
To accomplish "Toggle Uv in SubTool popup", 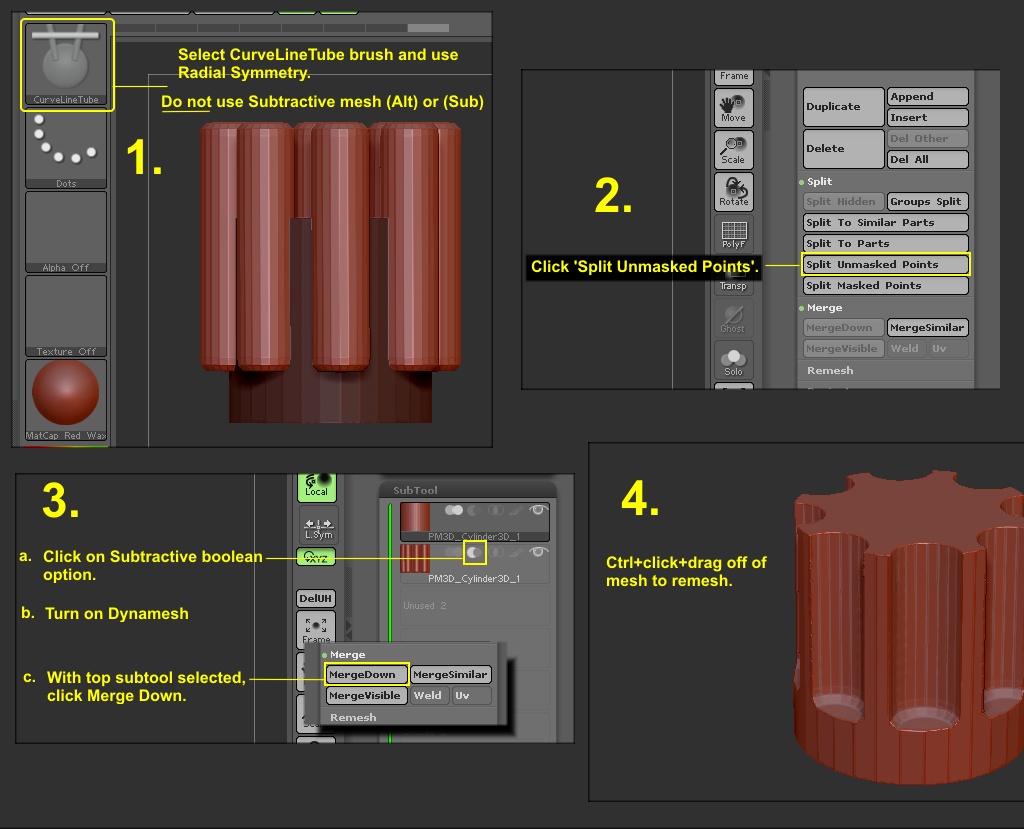I will [x=472, y=695].
